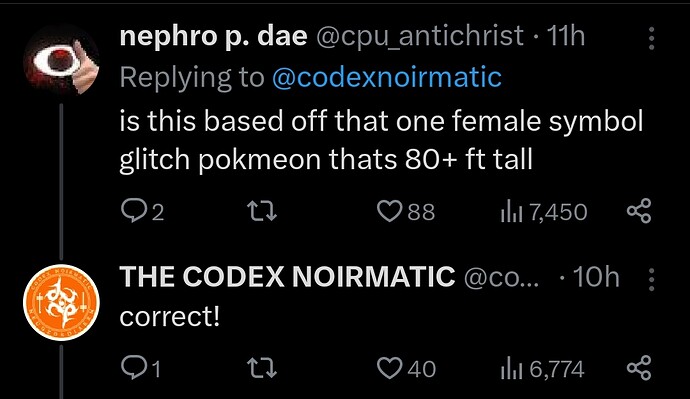This screenshot has width=690, height=399.
Task: Visit nephro p. dae's profile name
Action: tap(213, 37)
